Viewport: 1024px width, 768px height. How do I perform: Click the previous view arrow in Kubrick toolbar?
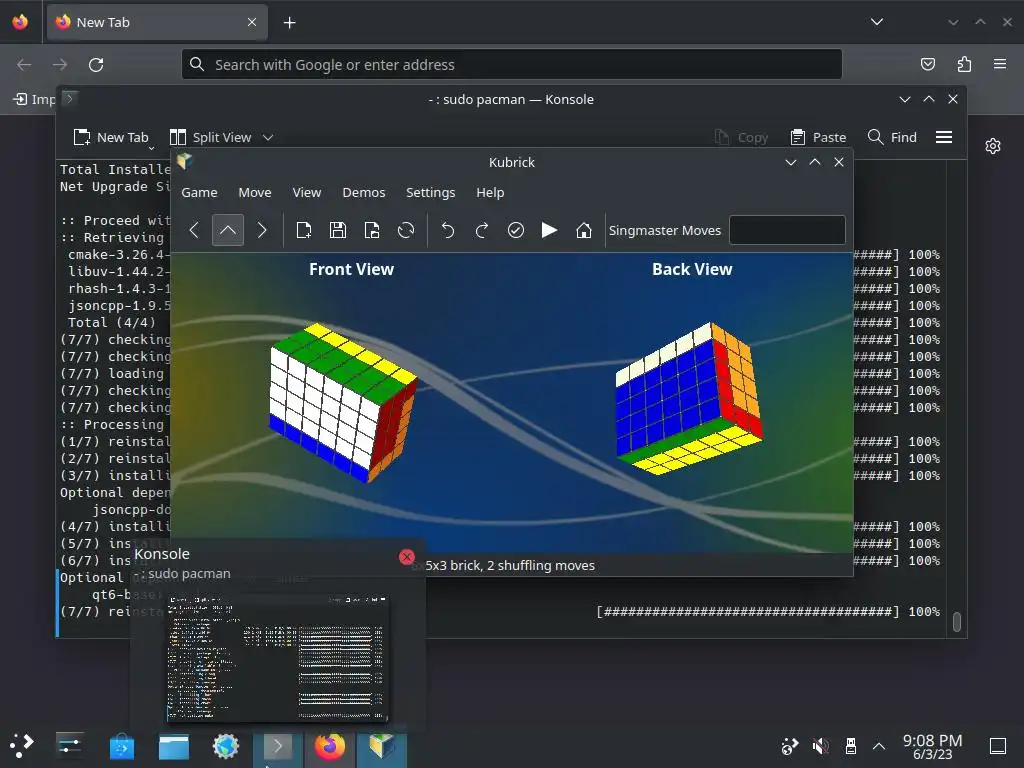point(194,230)
